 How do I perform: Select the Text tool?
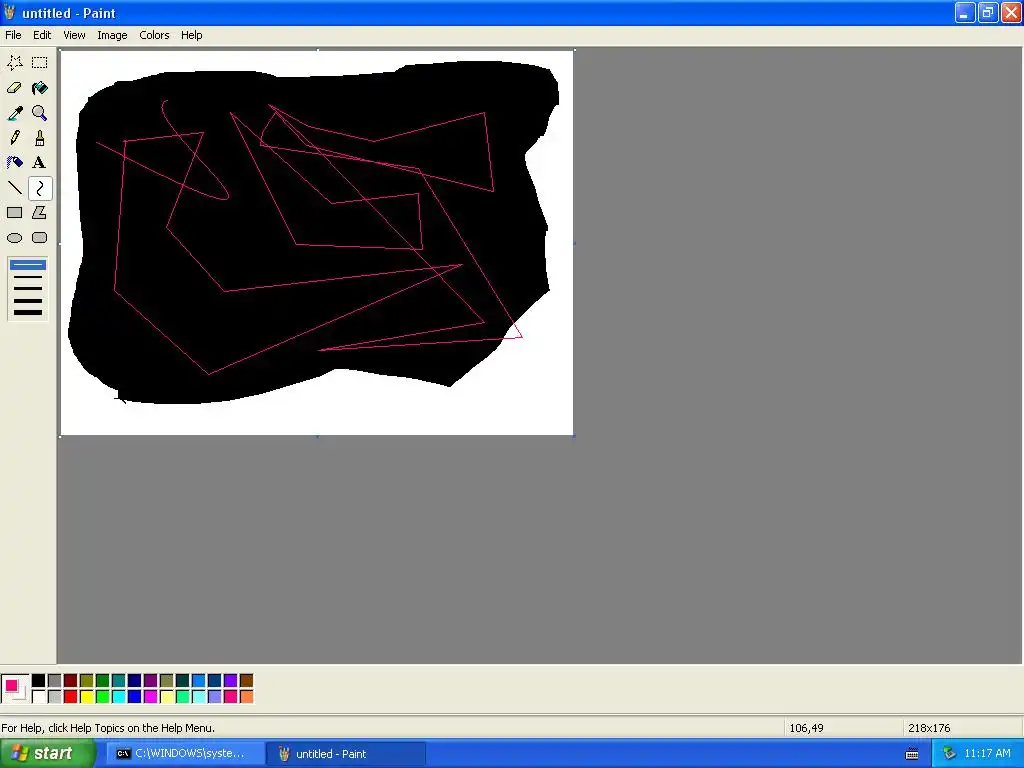40,163
